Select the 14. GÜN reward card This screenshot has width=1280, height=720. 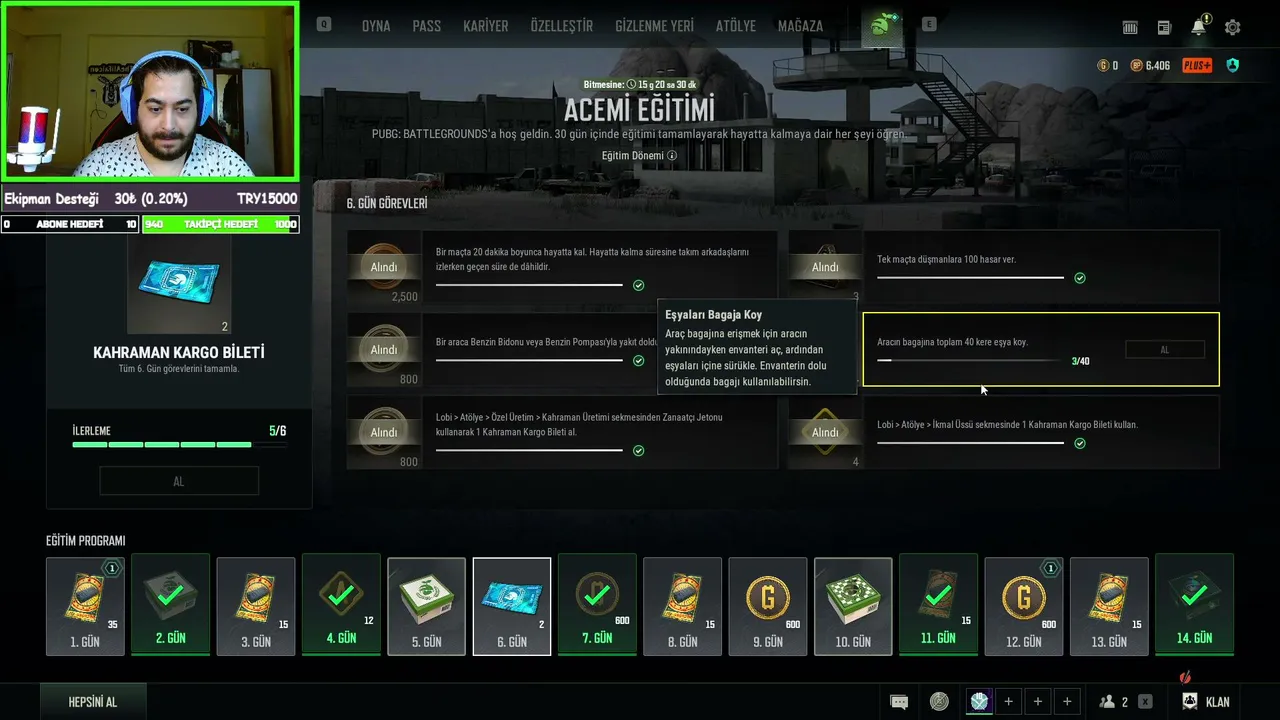1194,606
